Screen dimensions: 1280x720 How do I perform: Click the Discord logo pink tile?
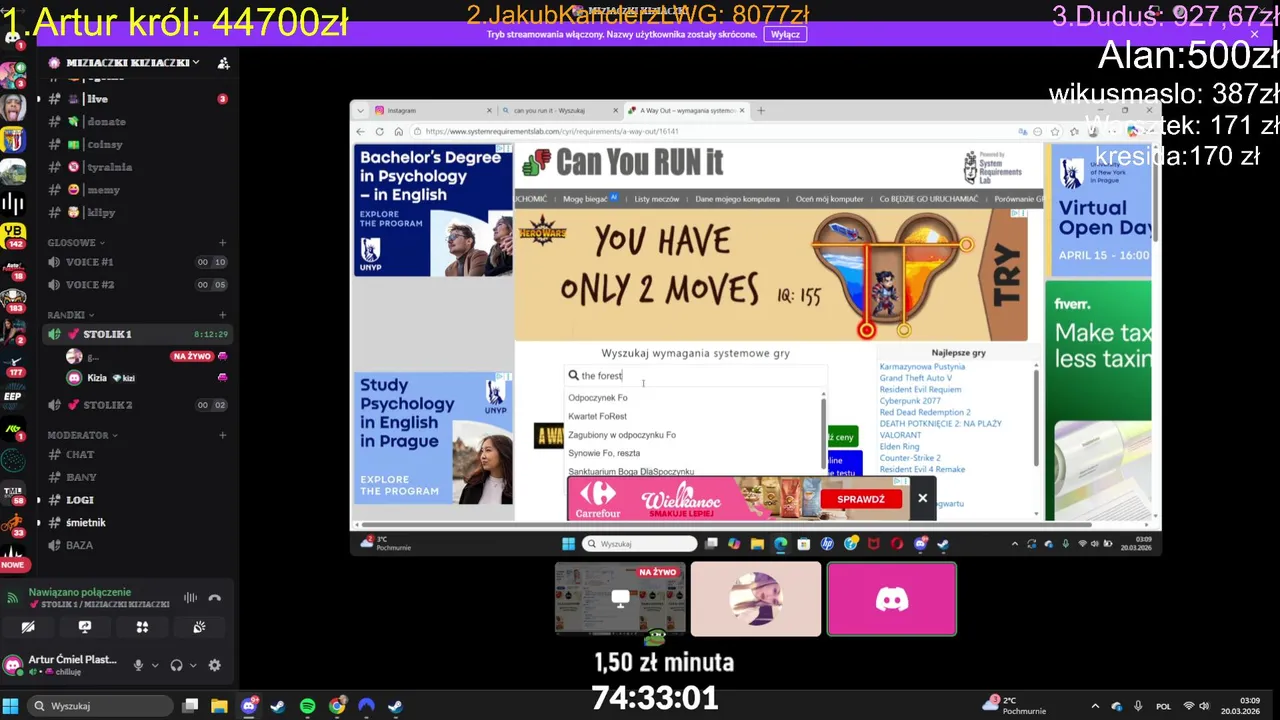click(x=892, y=599)
